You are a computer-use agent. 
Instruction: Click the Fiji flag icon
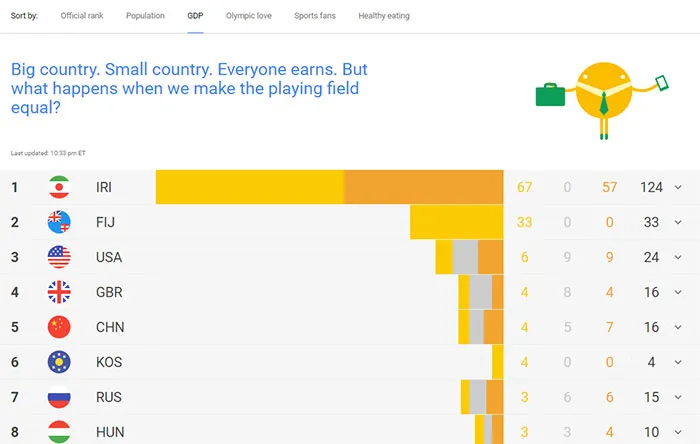point(59,222)
